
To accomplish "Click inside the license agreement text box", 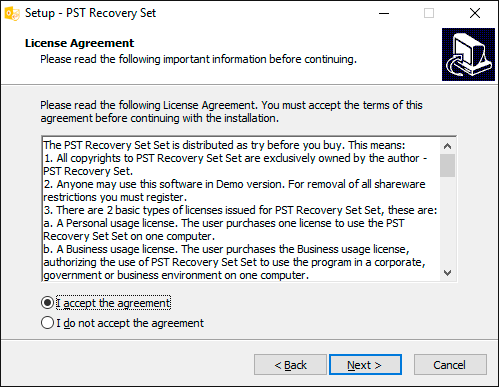I will pos(241,209).
